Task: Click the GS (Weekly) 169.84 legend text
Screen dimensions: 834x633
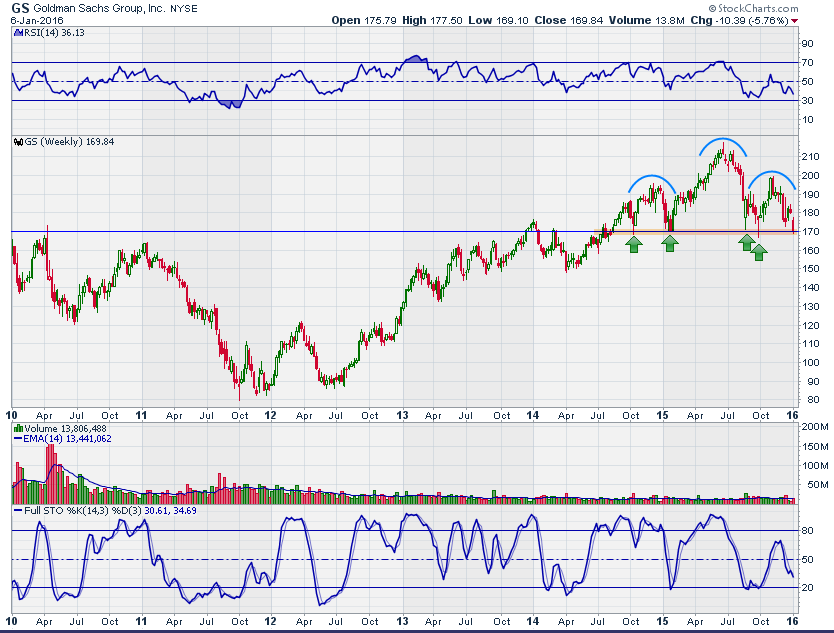Action: (x=69, y=142)
